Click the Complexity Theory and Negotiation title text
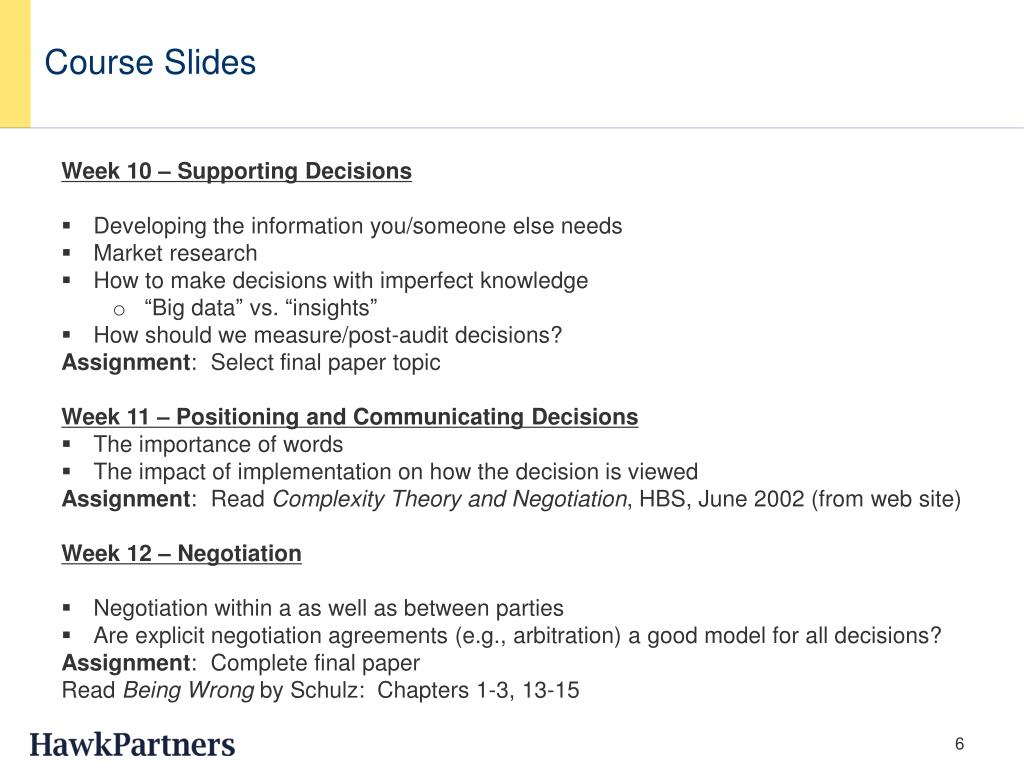Viewport: 1024px width, 768px height. click(449, 499)
